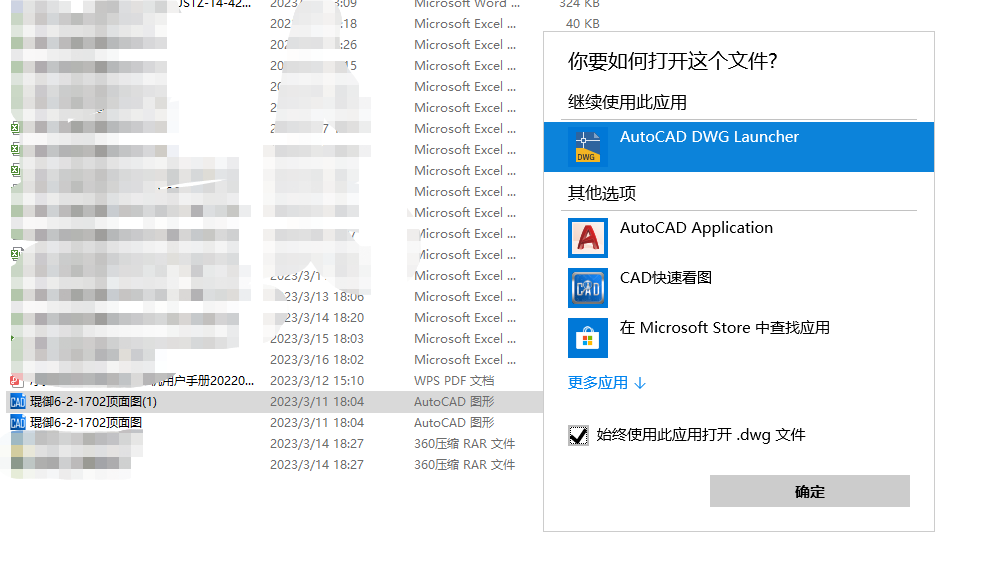This screenshot has width=983, height=561.
Task: Confirm with the 确定 button
Action: click(x=809, y=491)
